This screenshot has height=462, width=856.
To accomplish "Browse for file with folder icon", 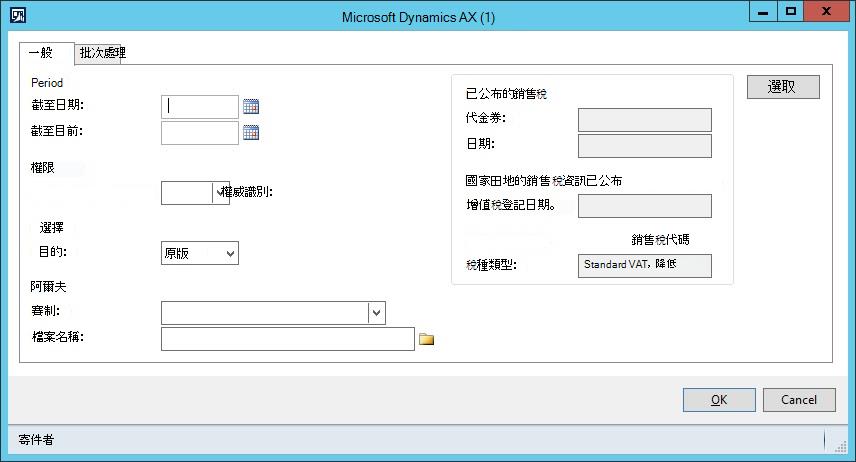I will click(x=426, y=339).
